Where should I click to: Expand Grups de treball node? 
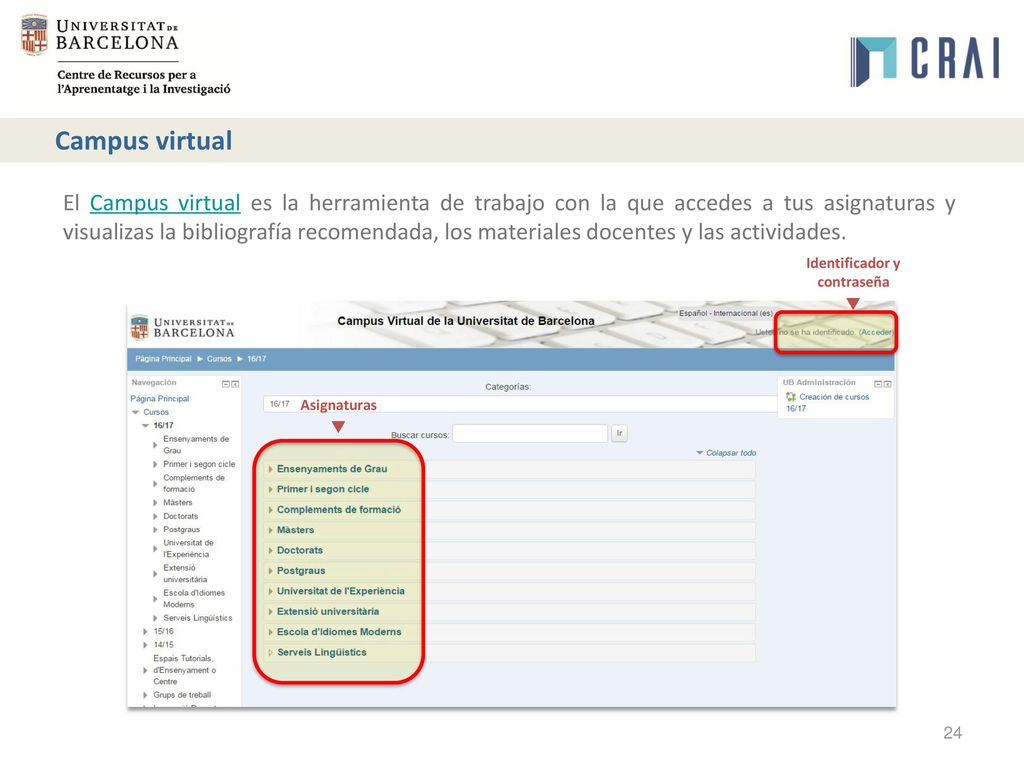click(x=145, y=695)
